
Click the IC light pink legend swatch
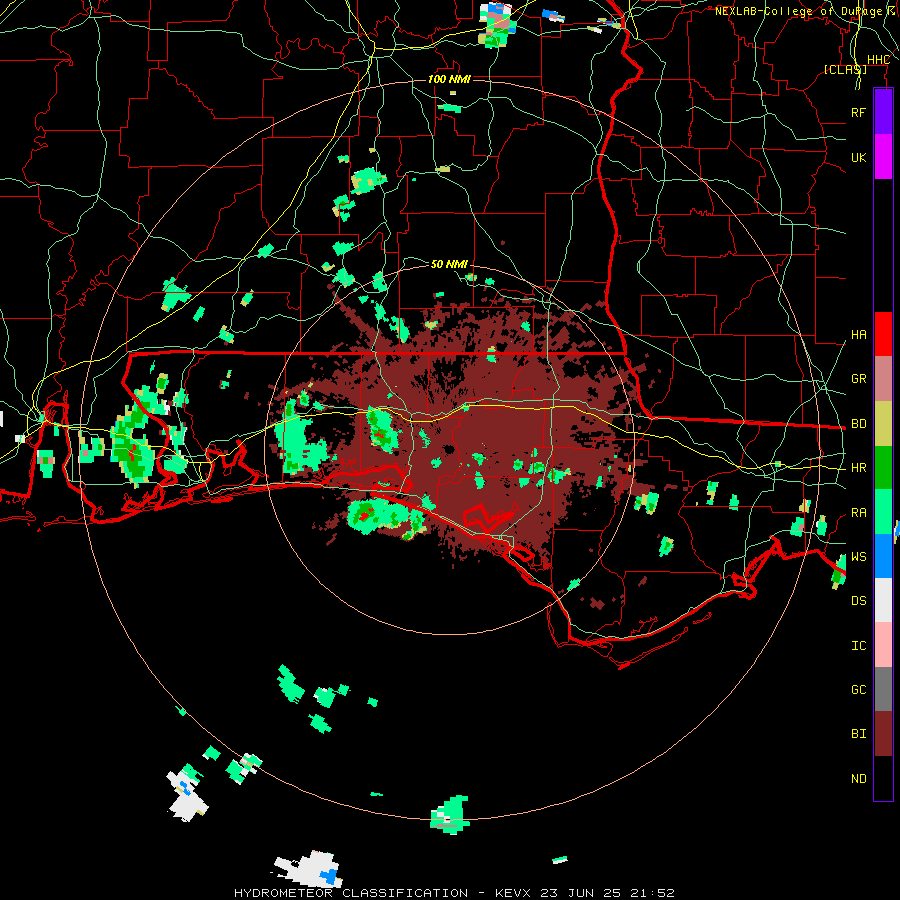(883, 645)
